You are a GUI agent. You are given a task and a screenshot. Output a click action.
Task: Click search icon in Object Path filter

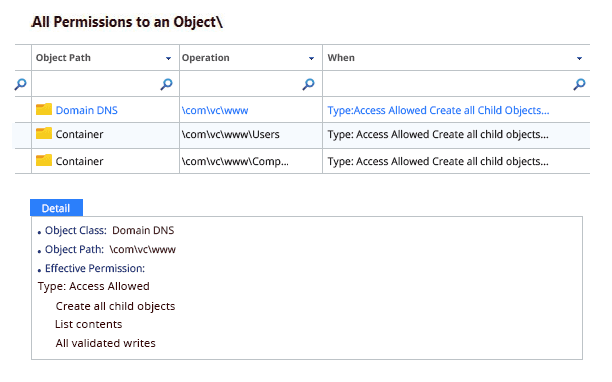tap(167, 84)
